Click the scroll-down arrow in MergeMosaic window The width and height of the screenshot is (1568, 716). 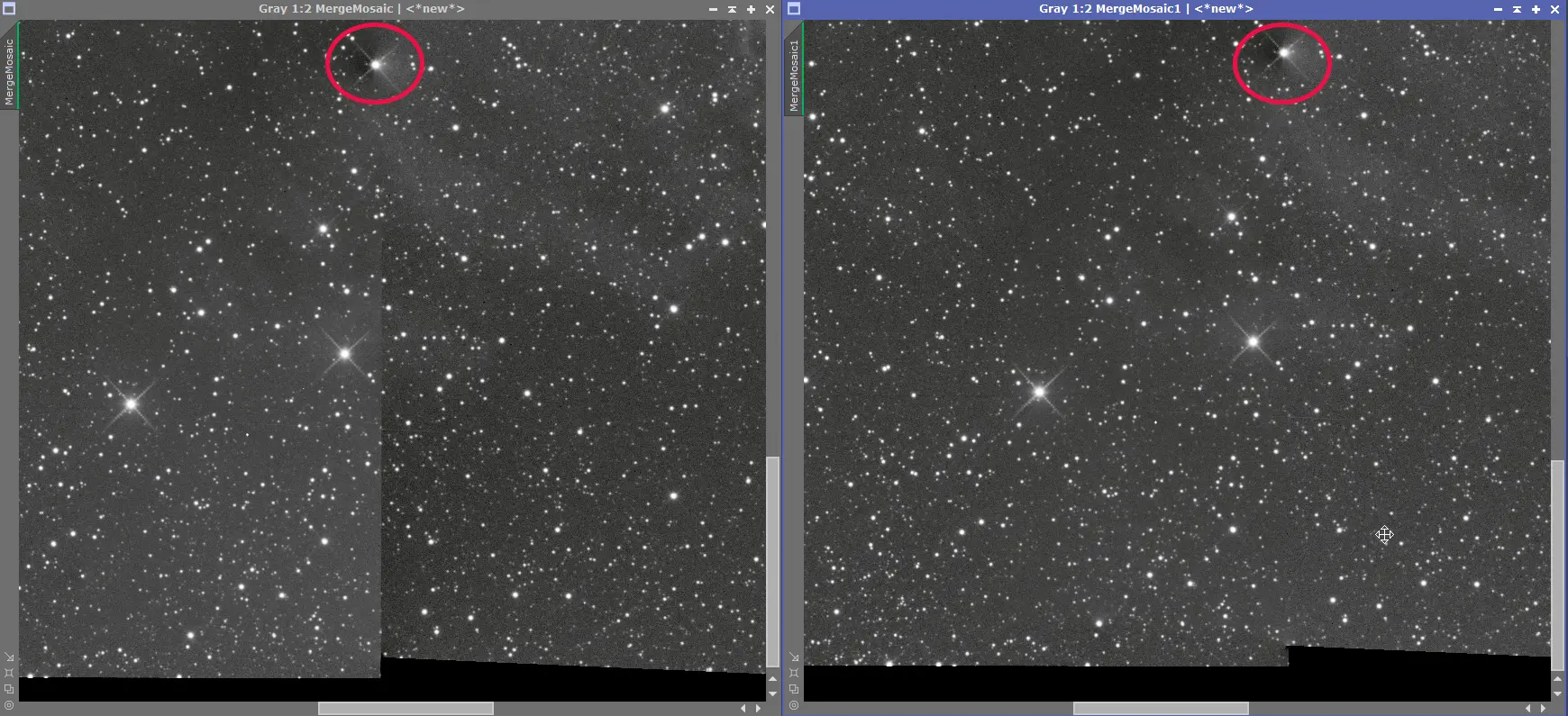[772, 694]
